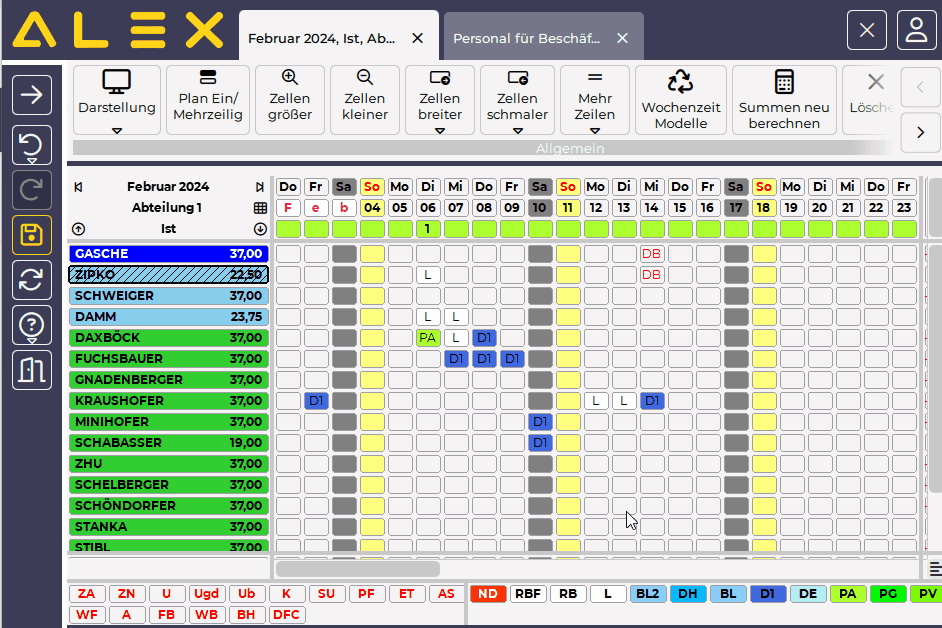This screenshot has width=942, height=628.
Task: Click Zellen kleiner zoom-out tool
Action: (365, 100)
